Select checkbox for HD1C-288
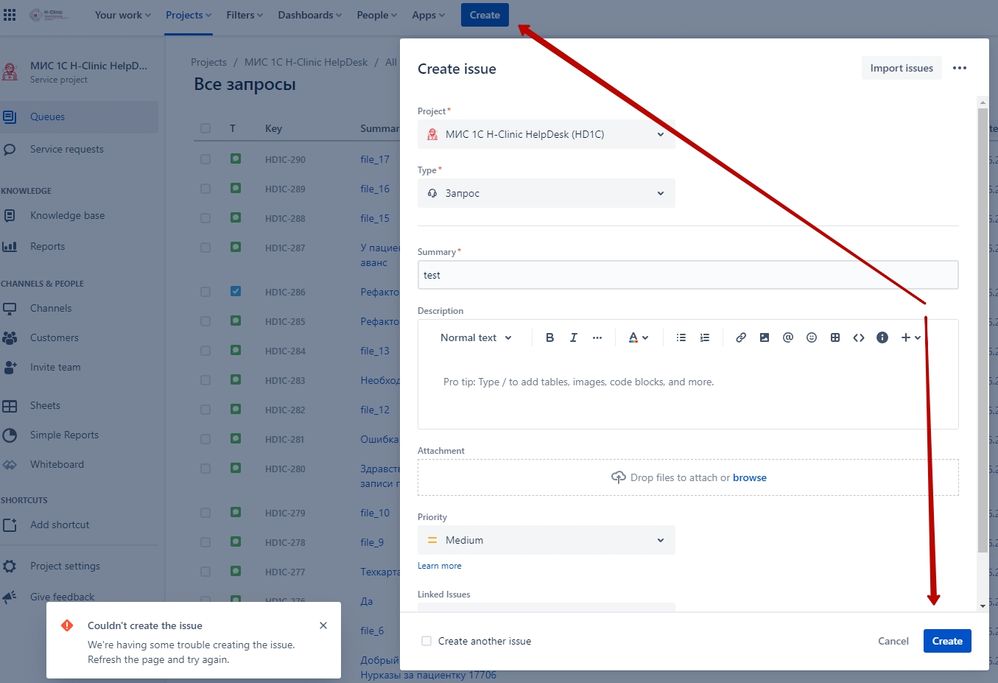The image size is (998, 683). 206,218
